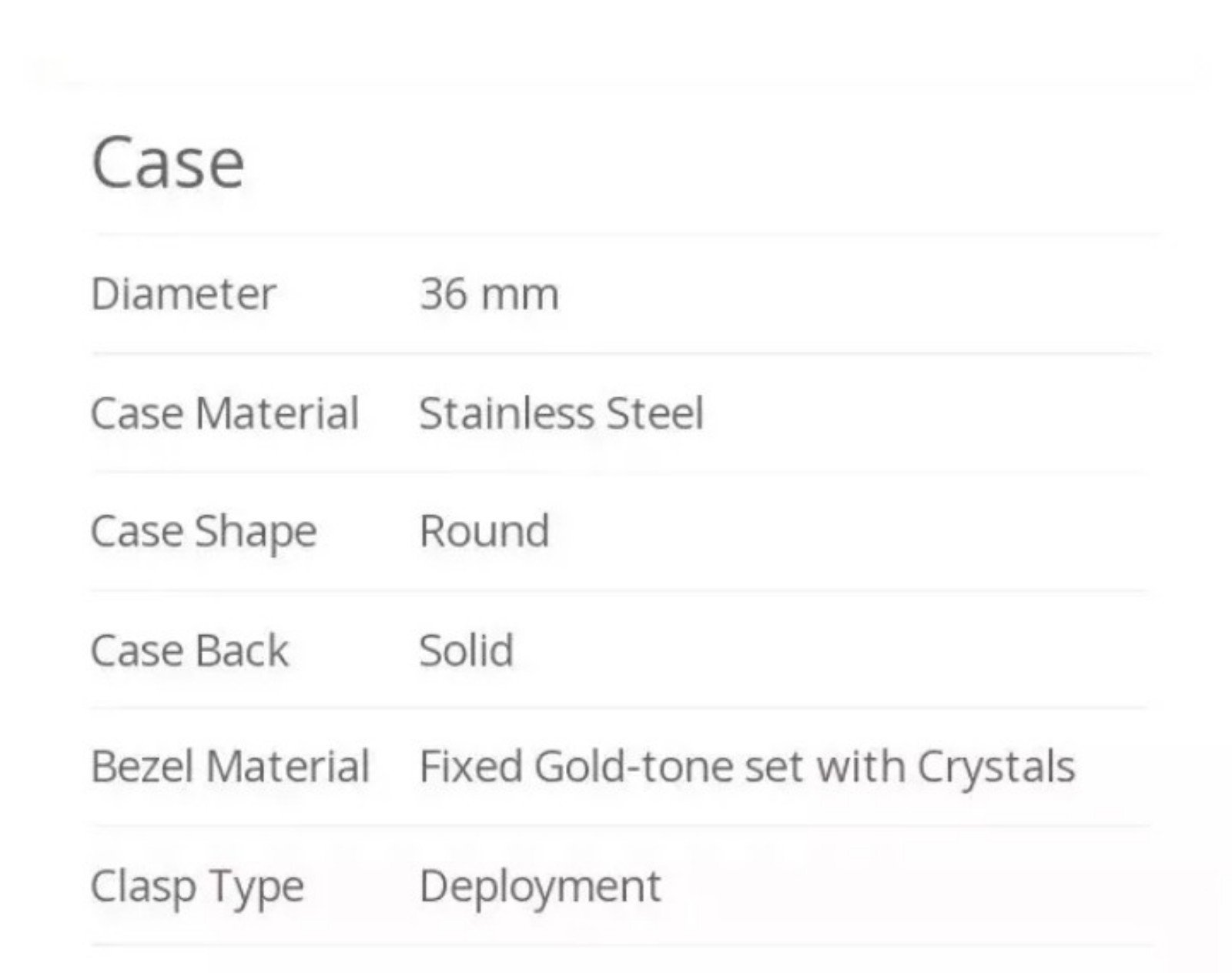Click the word Back in Case Back
1232x973 pixels.
pos(242,650)
